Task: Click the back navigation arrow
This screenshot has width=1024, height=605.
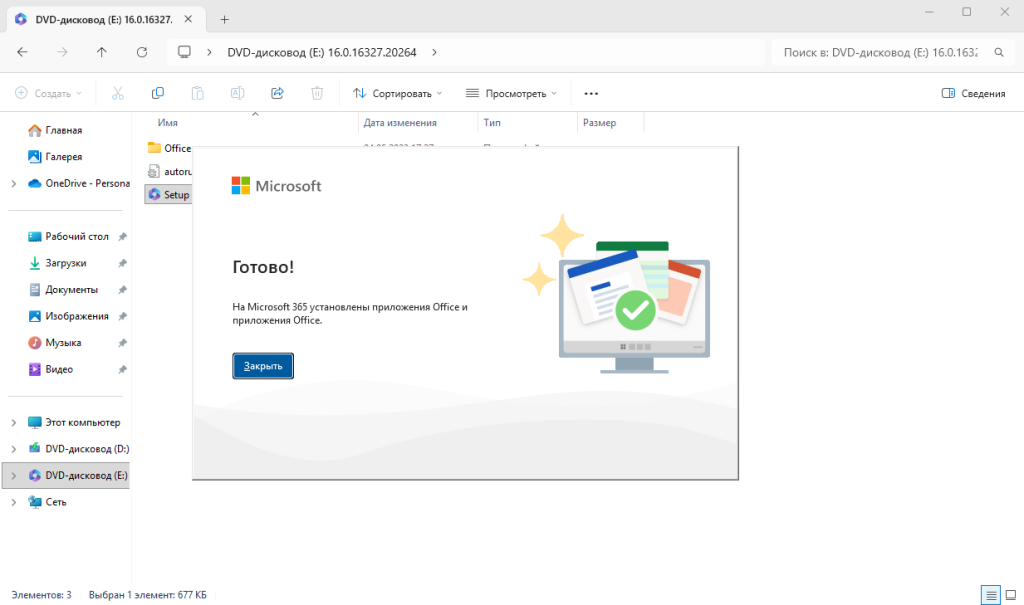Action: tap(22, 52)
